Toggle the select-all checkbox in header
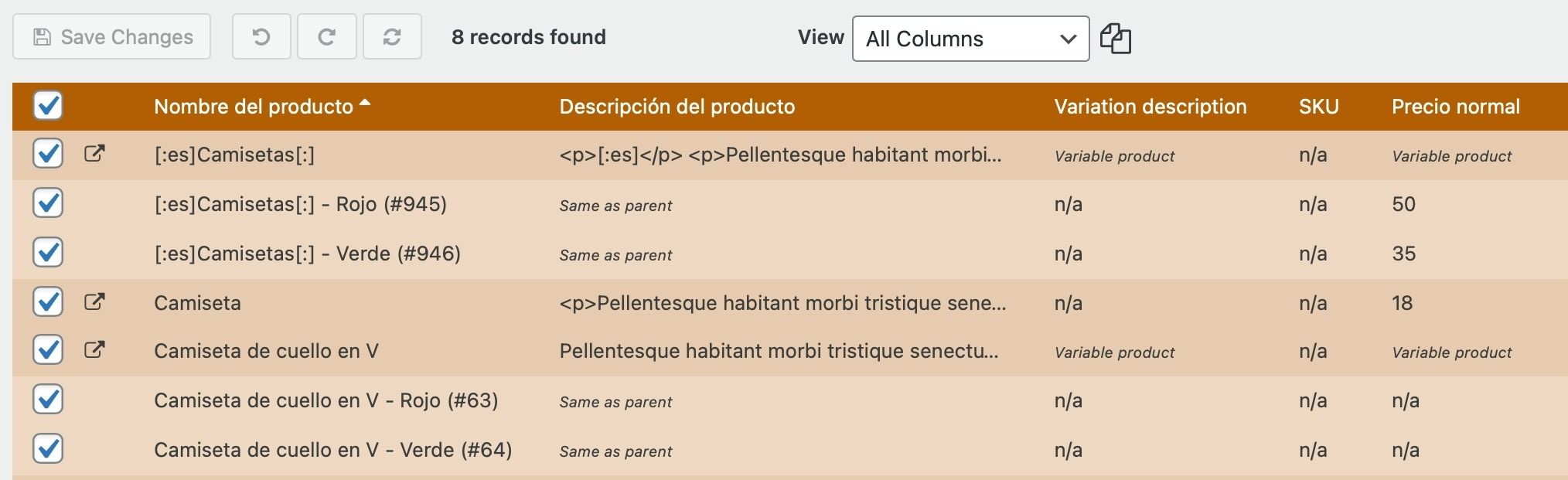The height and width of the screenshot is (480, 1568). pyautogui.click(x=48, y=105)
